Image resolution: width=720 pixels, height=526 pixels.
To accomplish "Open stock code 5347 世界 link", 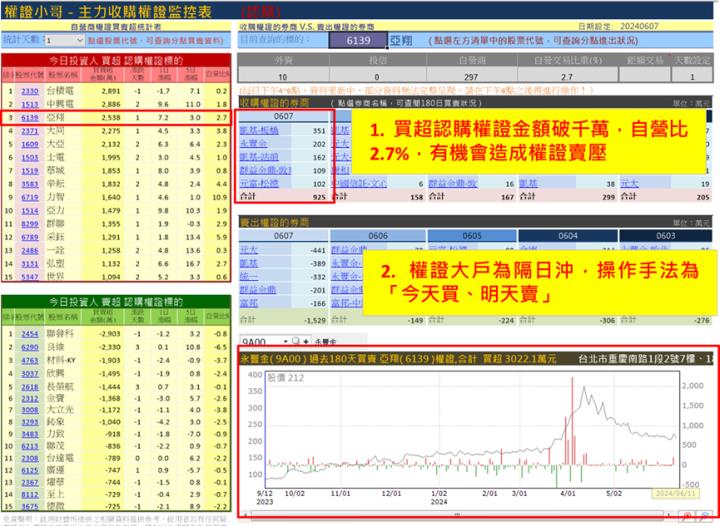I will (x=30, y=277).
